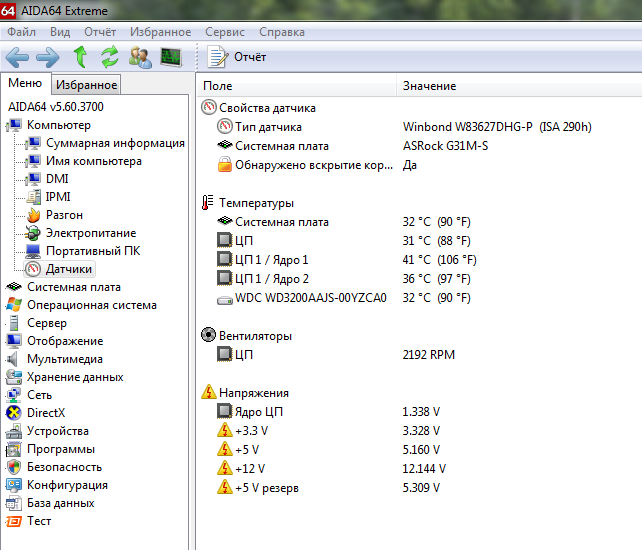
Task: Switch to the Меню tab
Action: [x=25, y=83]
